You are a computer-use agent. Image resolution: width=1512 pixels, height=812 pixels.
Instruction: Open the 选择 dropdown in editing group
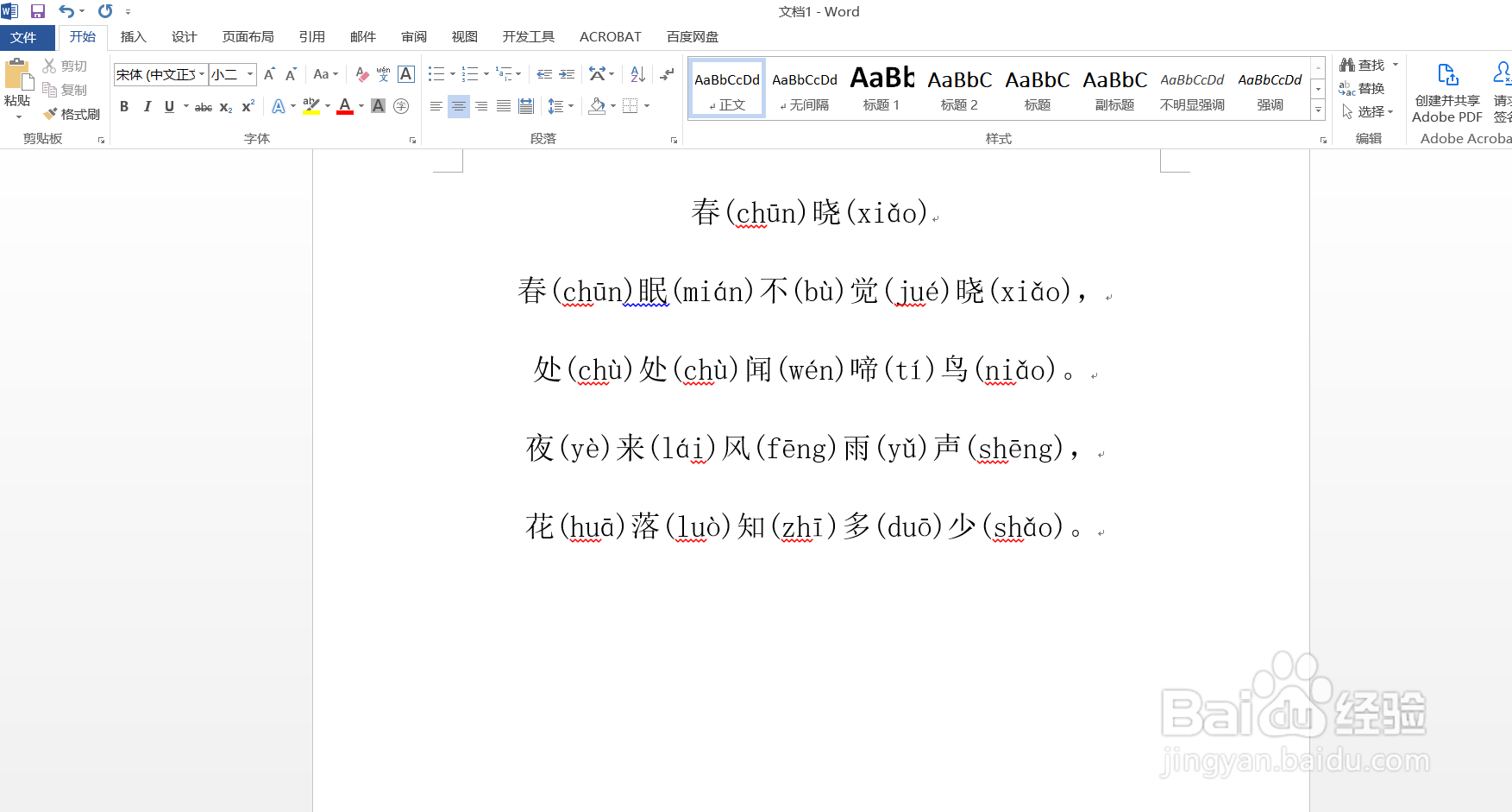(1368, 111)
